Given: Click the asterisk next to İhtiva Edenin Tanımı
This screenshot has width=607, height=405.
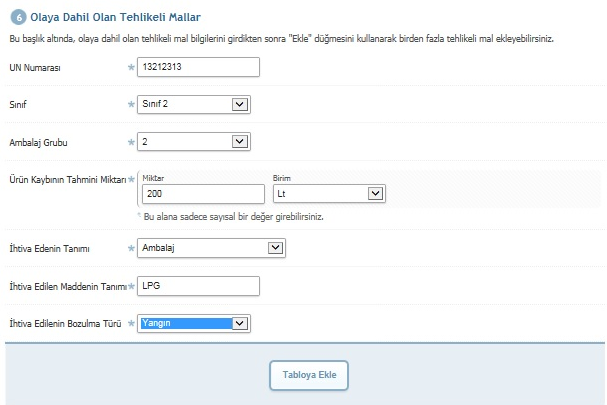Looking at the screenshot, I should (x=131, y=248).
